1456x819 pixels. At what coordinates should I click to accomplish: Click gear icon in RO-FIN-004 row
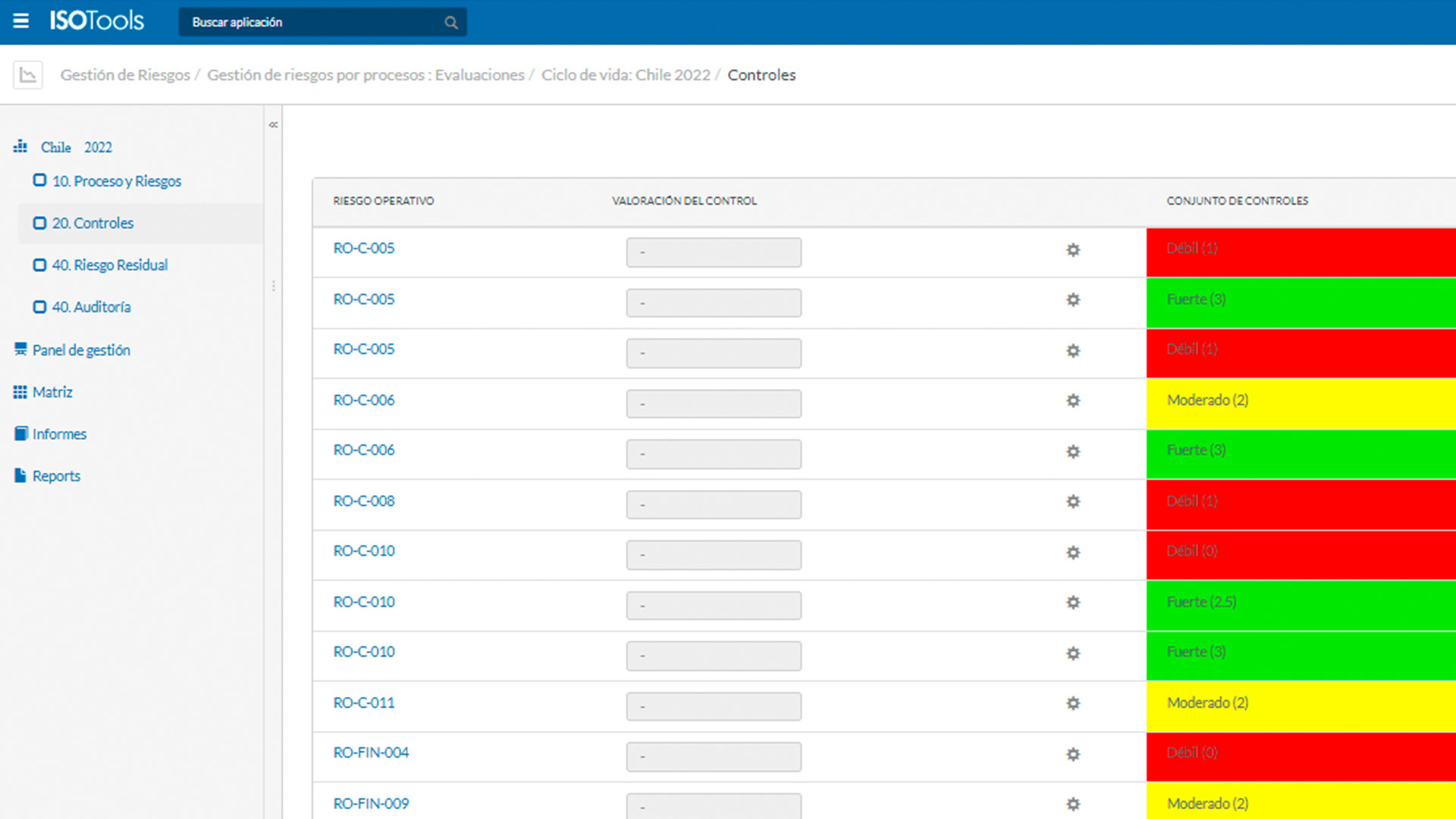tap(1073, 755)
